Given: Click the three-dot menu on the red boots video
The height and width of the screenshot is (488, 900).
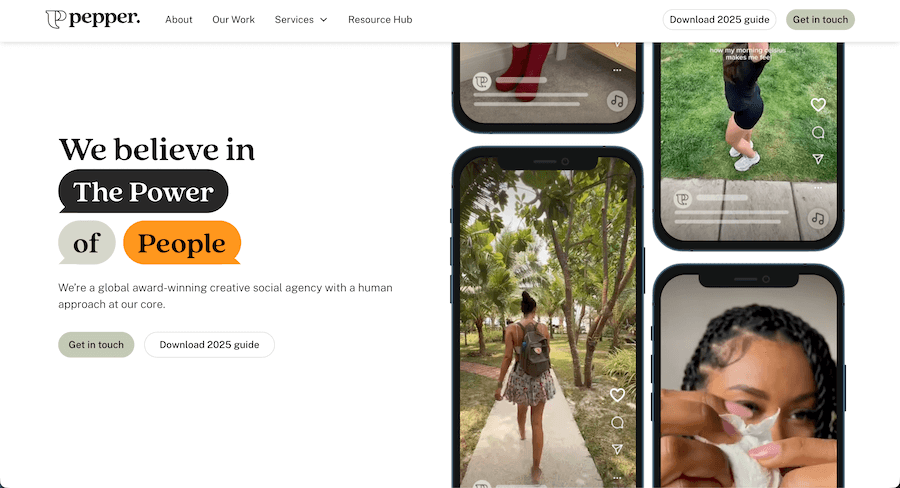Looking at the screenshot, I should point(617,70).
